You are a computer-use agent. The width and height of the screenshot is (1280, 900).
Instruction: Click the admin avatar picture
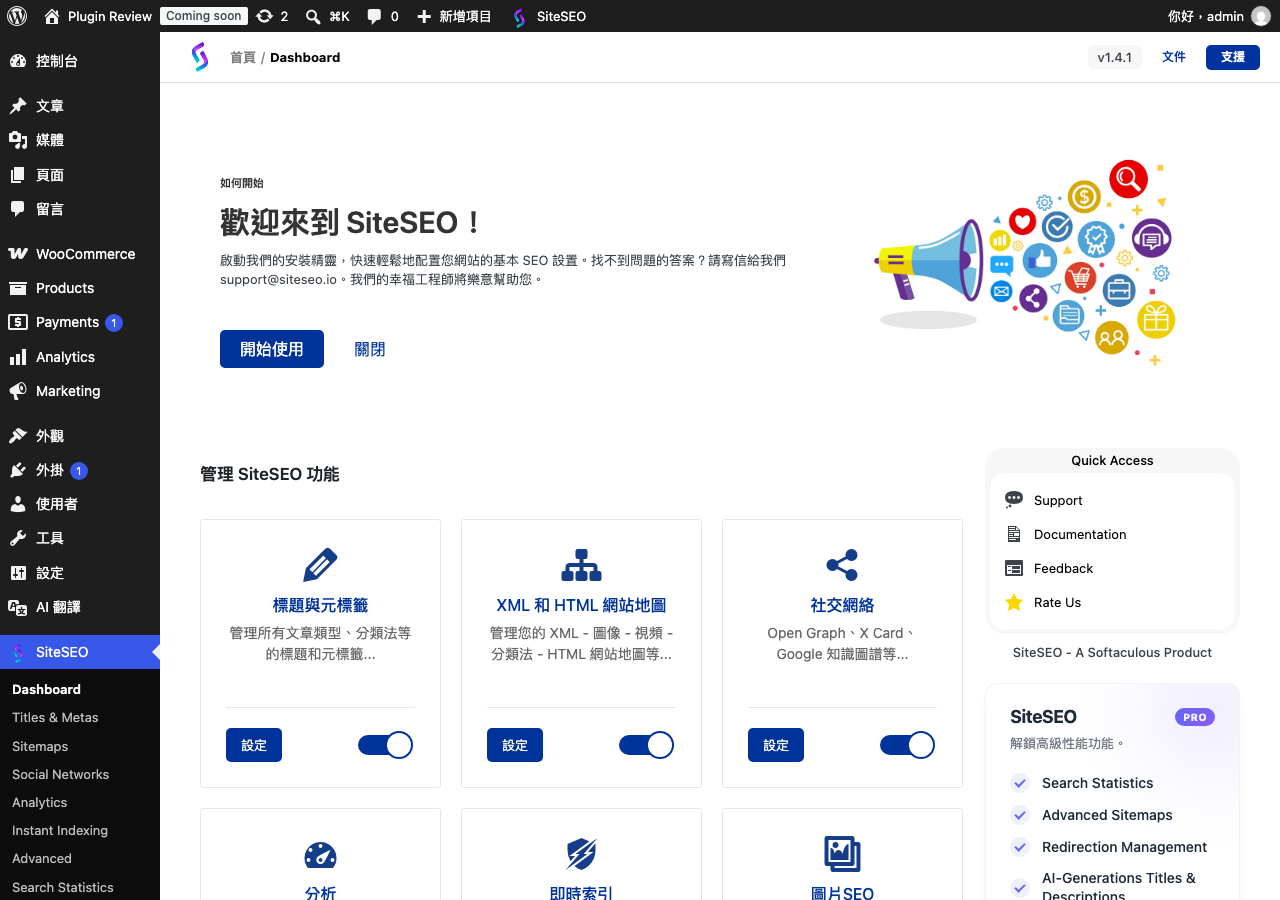pyautogui.click(x=1261, y=16)
